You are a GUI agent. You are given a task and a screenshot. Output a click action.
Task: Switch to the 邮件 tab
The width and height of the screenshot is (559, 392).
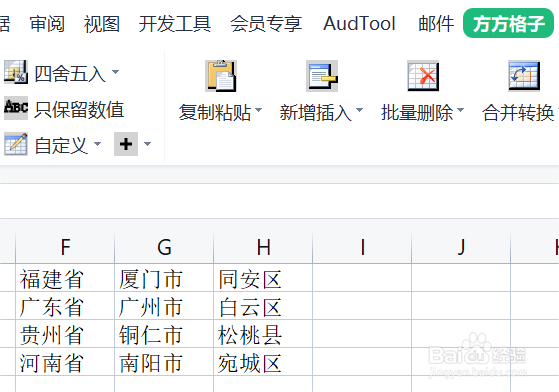pos(436,24)
